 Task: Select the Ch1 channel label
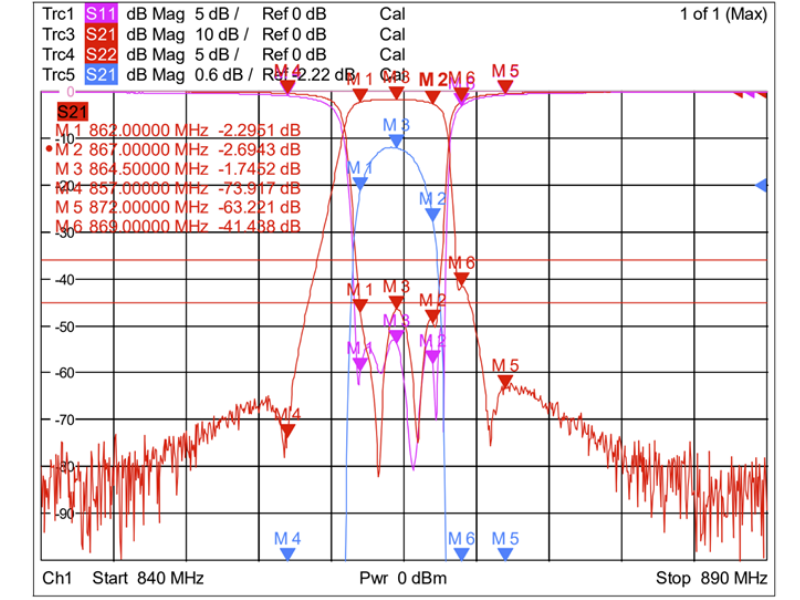click(x=57, y=578)
